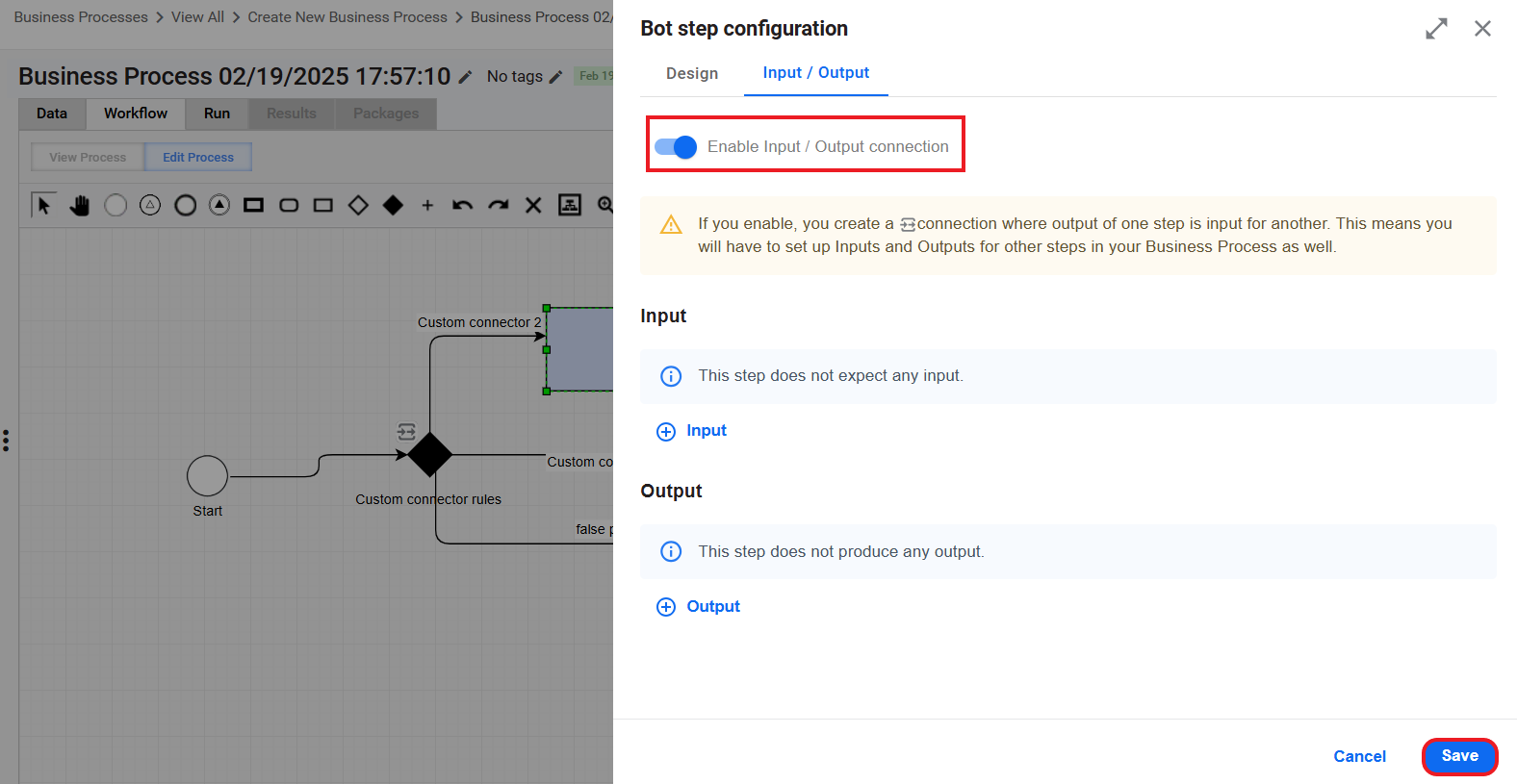The image size is (1517, 784).
Task: Click the info icon in Input notice
Action: [671, 376]
